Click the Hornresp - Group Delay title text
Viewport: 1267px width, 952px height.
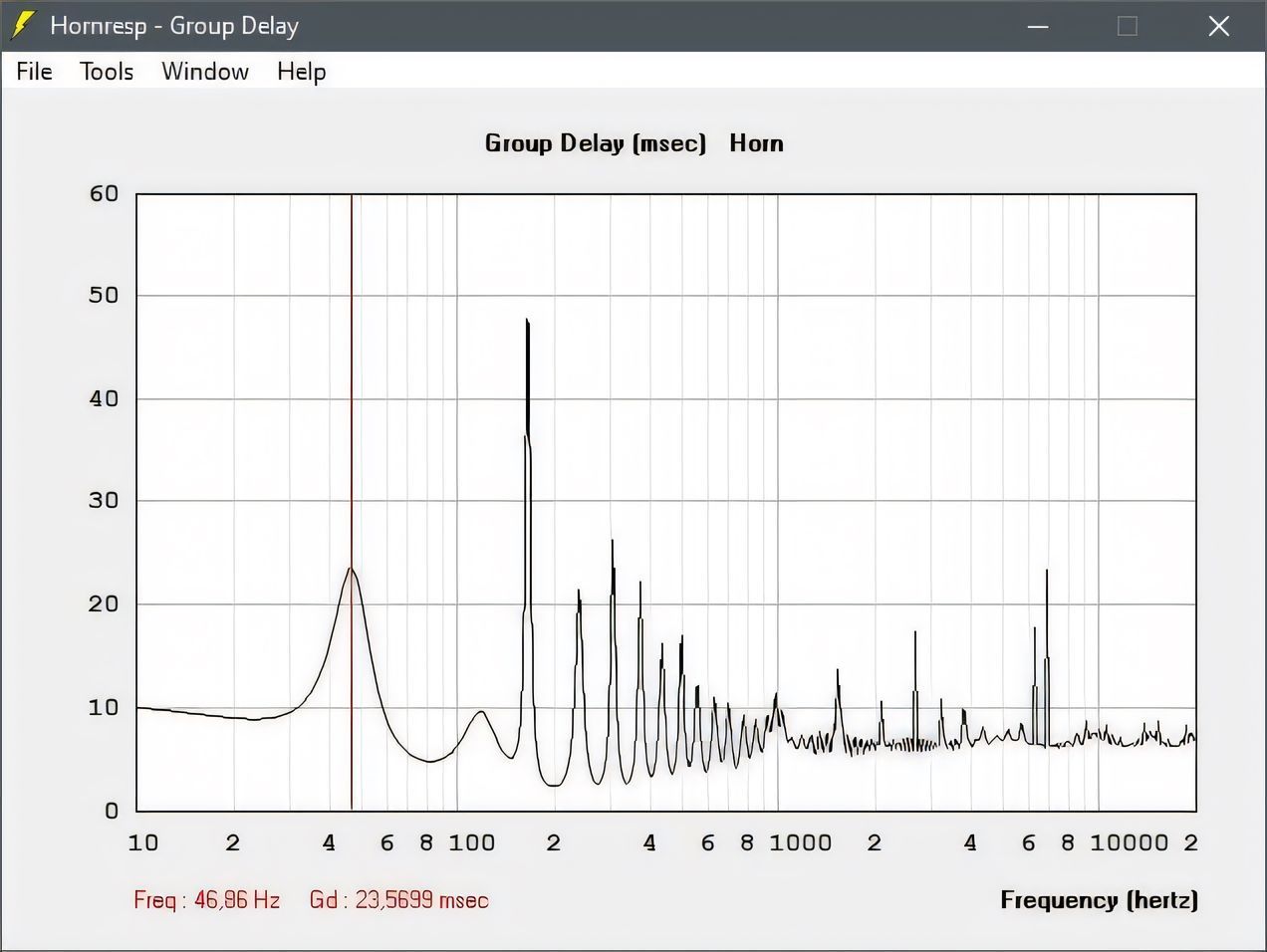pyautogui.click(x=174, y=26)
